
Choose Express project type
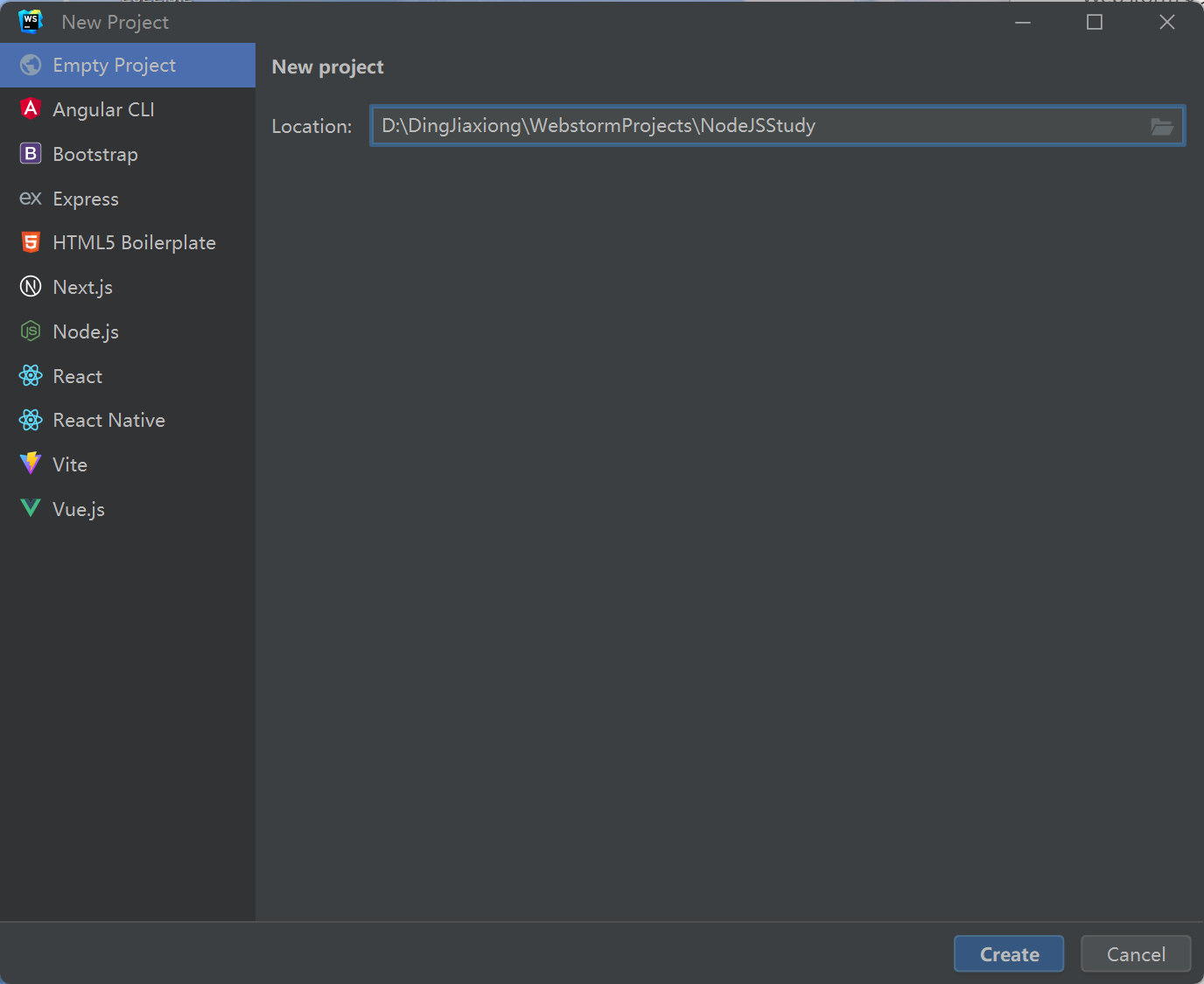pyautogui.click(x=86, y=199)
